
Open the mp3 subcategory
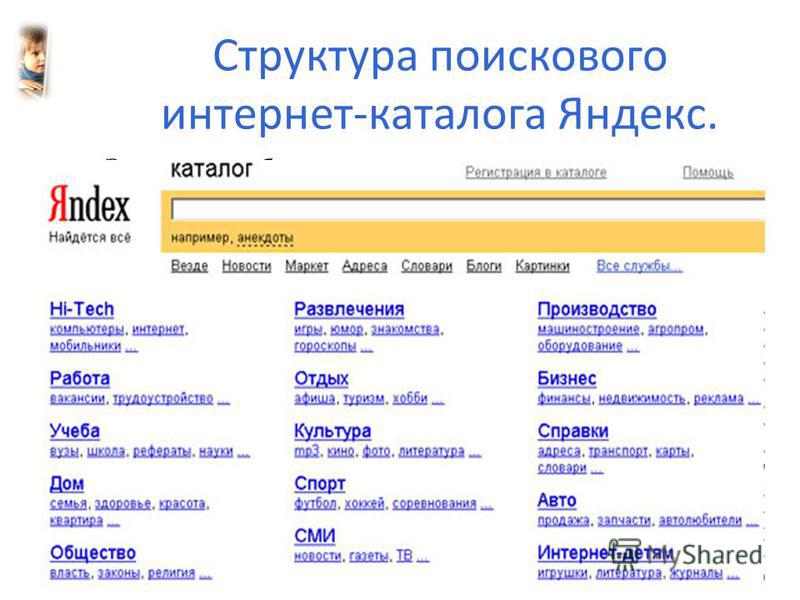(306, 452)
